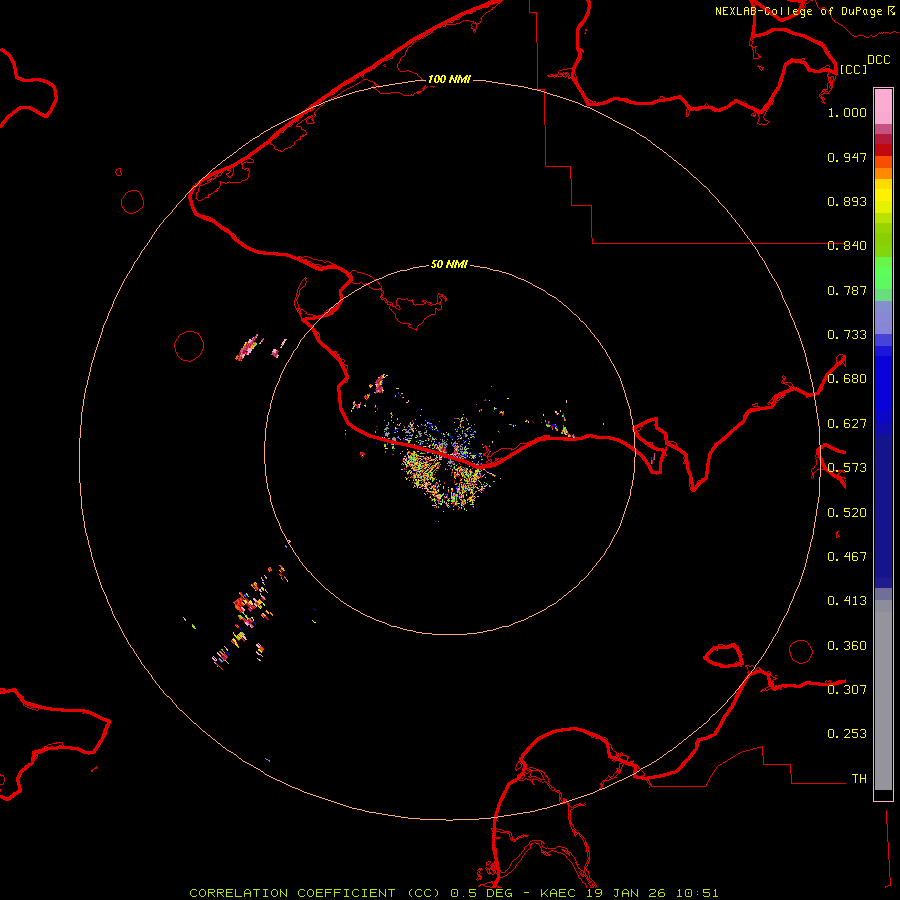Image resolution: width=900 pixels, height=900 pixels.
Task: Click the red circle marker in lower right
Action: [800, 651]
